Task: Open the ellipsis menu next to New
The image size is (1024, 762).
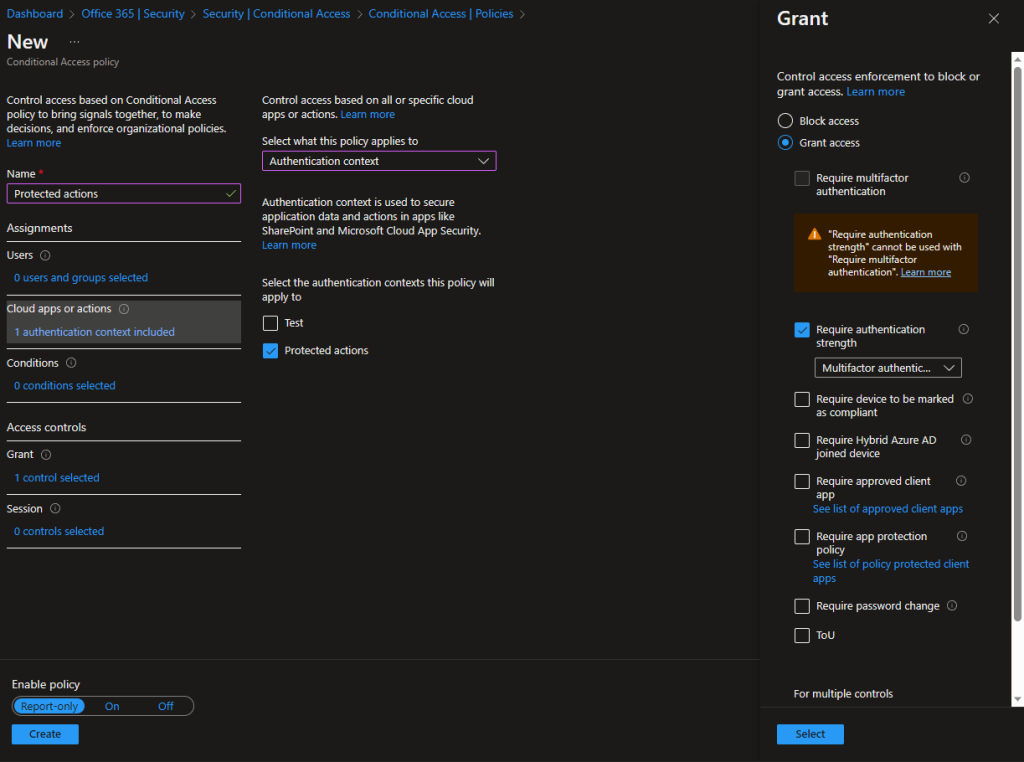Action: coord(76,40)
